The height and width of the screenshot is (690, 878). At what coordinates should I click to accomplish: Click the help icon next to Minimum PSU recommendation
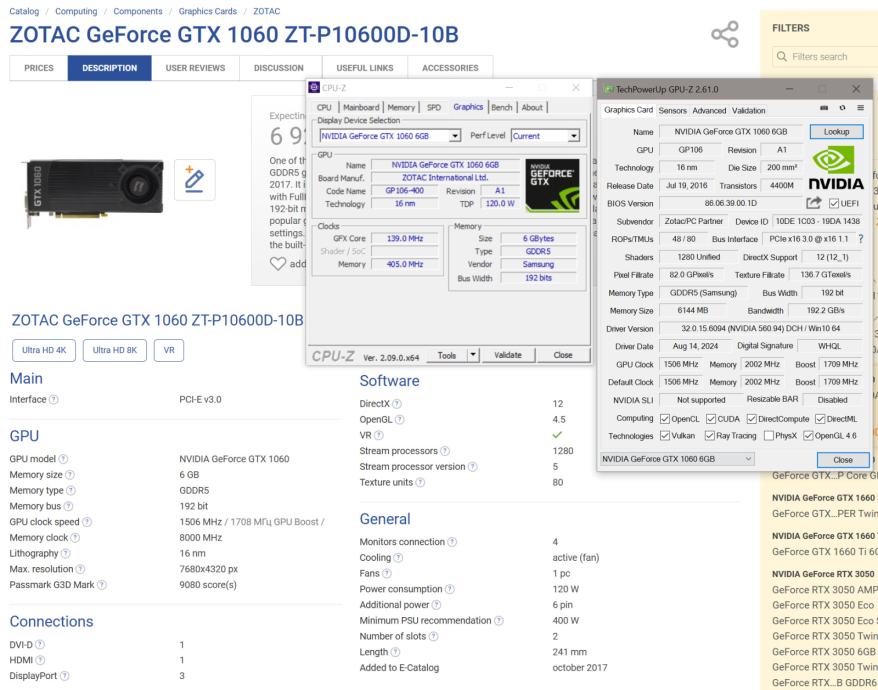(498, 620)
